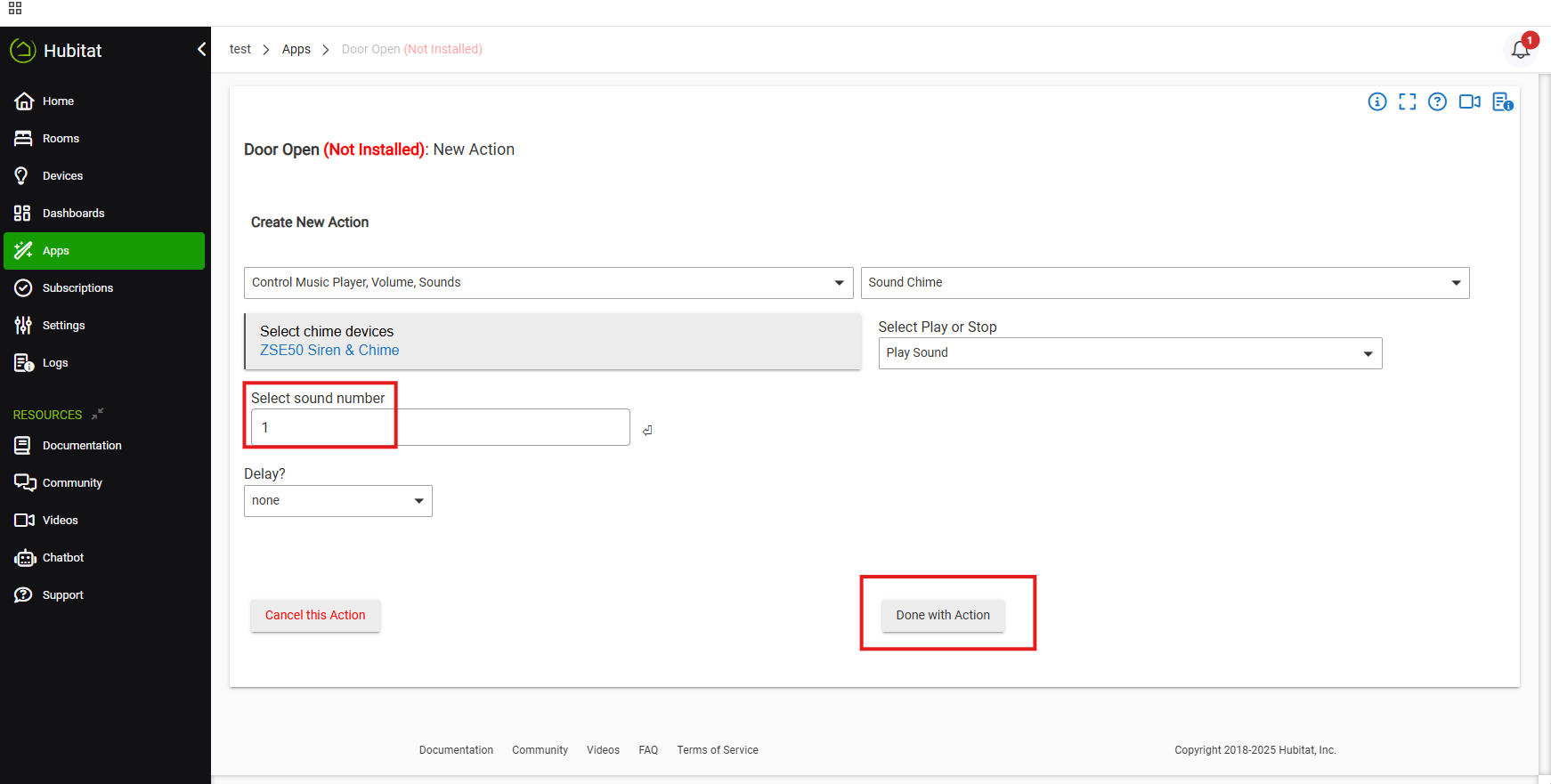Viewport: 1551px width, 784px height.
Task: Click the video camera icon in toolbar
Action: [1469, 101]
